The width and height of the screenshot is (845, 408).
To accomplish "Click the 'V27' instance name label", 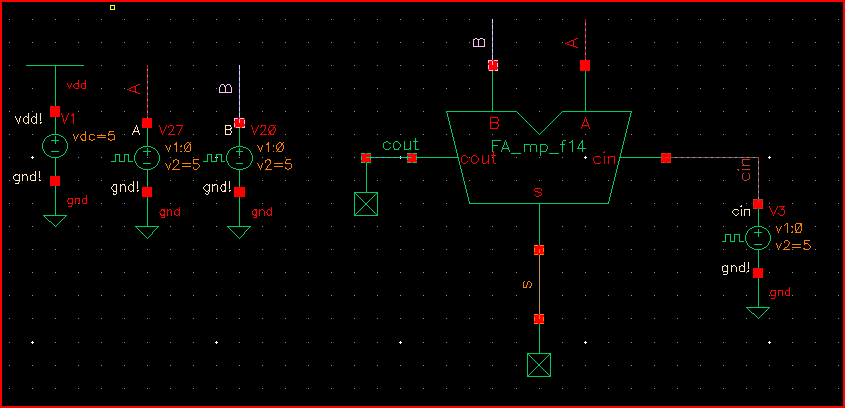I will point(171,130).
